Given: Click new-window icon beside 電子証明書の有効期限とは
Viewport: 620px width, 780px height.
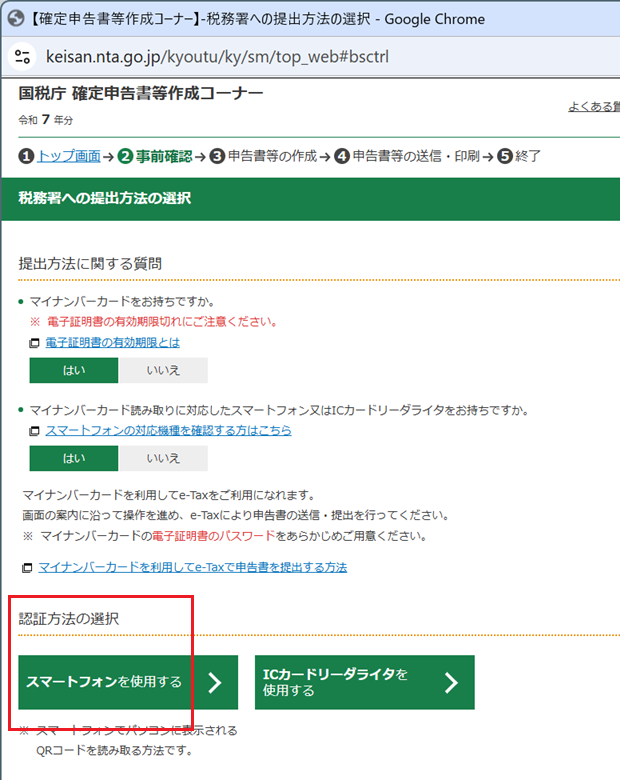Looking at the screenshot, I should point(35,343).
